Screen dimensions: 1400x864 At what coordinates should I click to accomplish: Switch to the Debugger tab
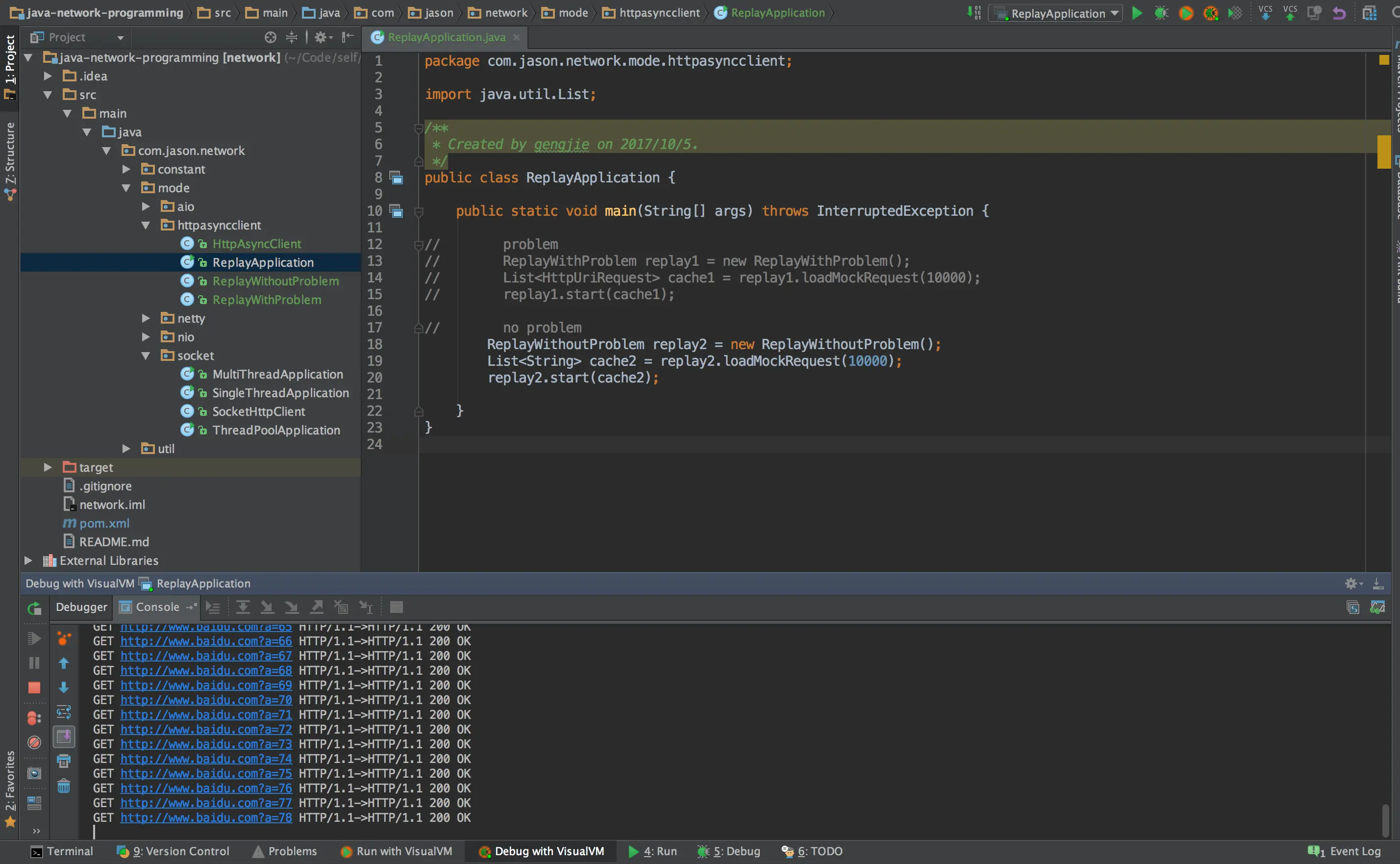click(x=81, y=607)
